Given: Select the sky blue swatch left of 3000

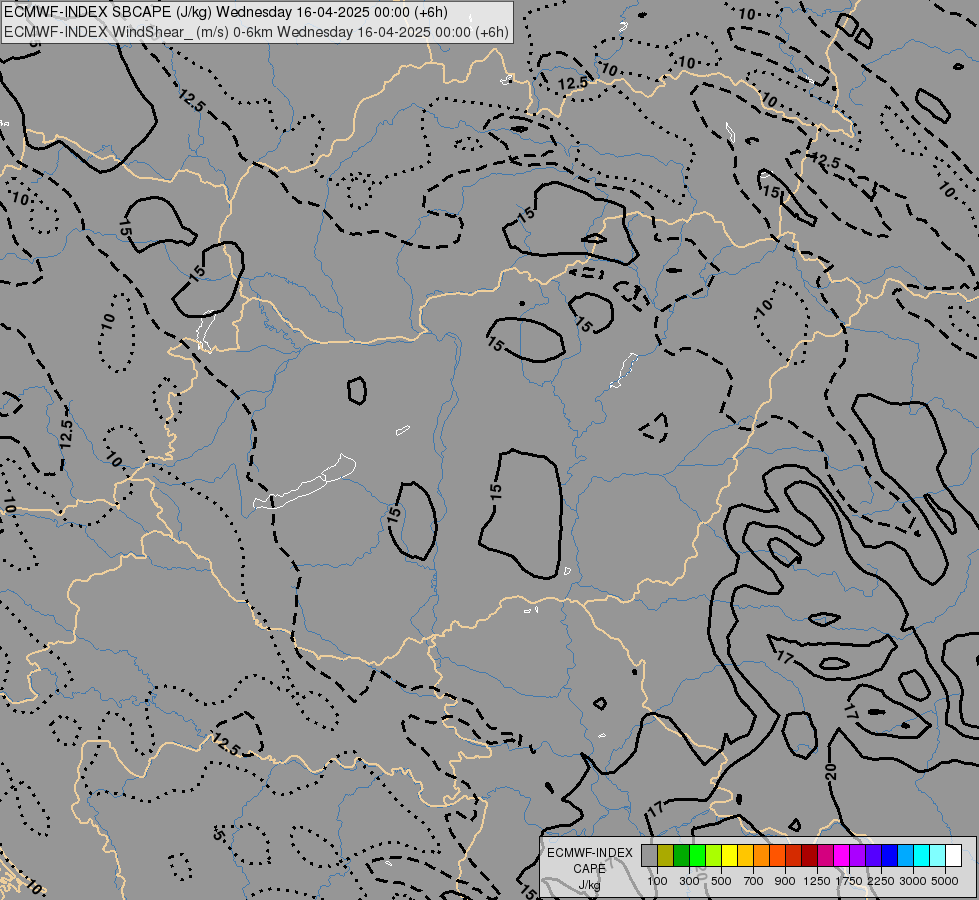Looking at the screenshot, I should click(x=905, y=855).
